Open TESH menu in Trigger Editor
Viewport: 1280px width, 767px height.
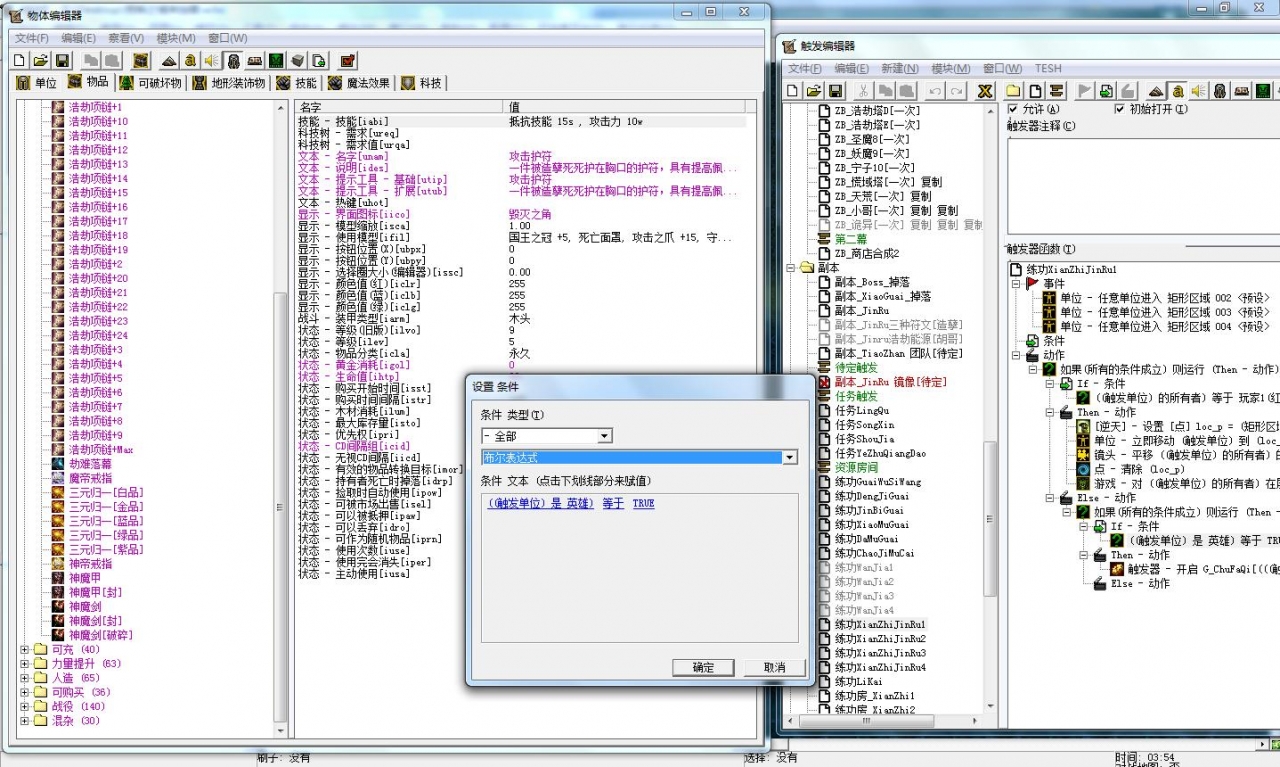[x=1048, y=68]
